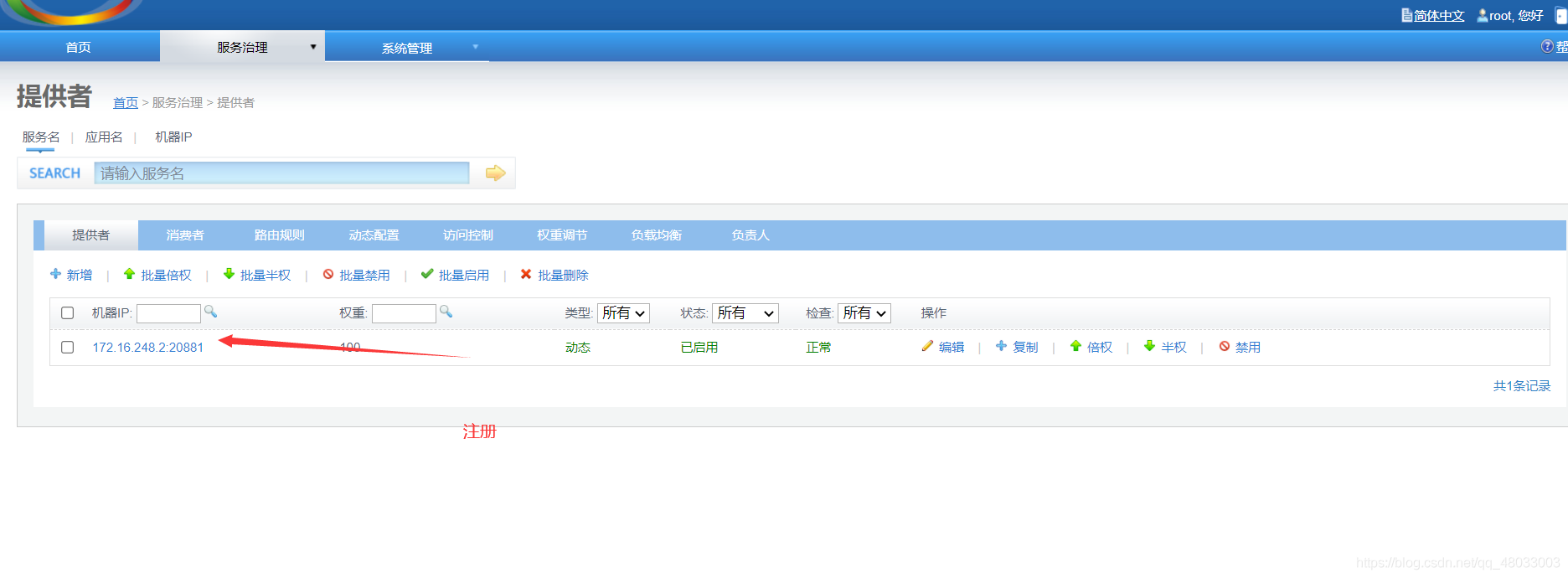This screenshot has width=1568, height=578.
Task: Click 倍权 link in provider row
Action: pos(1100,347)
